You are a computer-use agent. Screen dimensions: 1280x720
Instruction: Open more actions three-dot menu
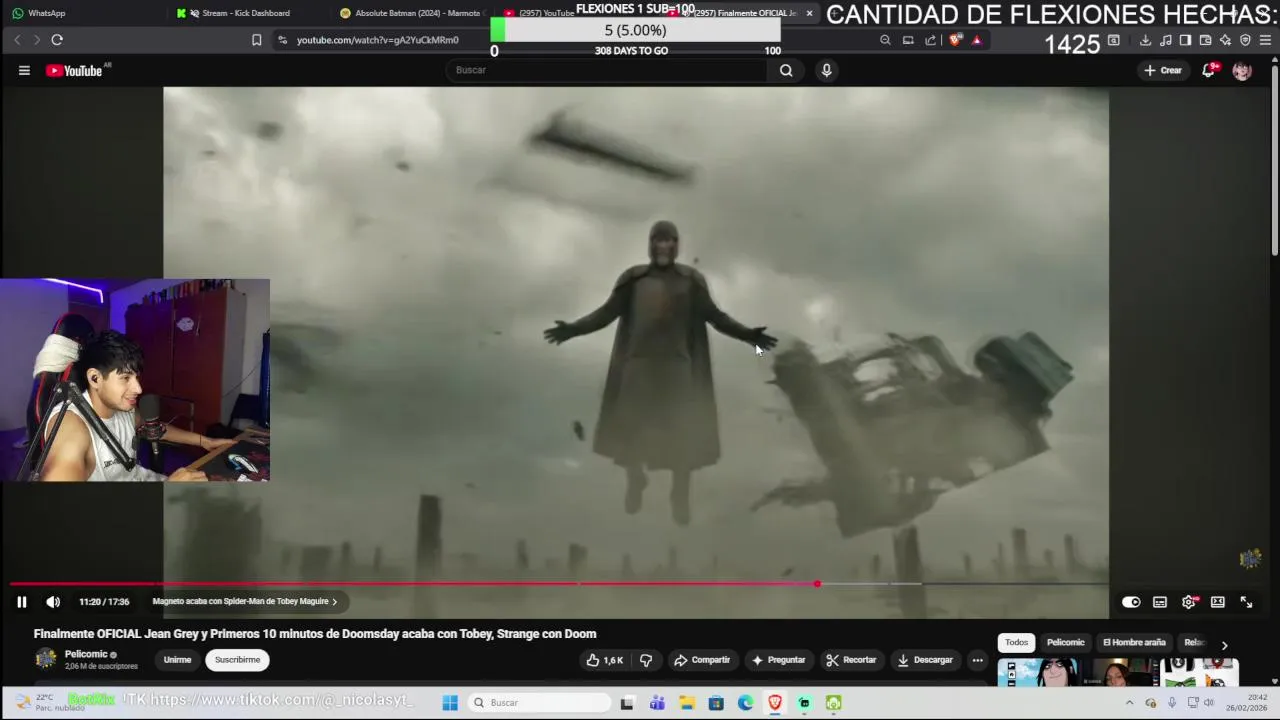click(x=978, y=660)
